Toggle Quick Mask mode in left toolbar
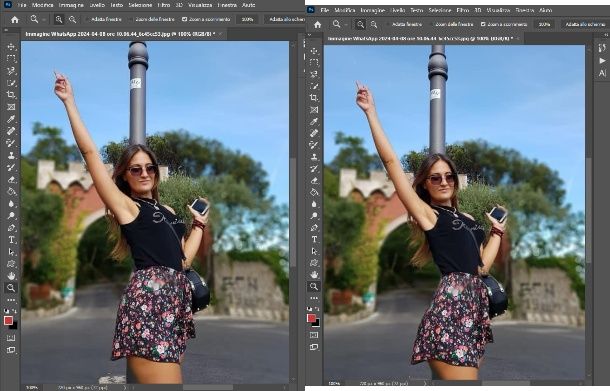 (11, 338)
